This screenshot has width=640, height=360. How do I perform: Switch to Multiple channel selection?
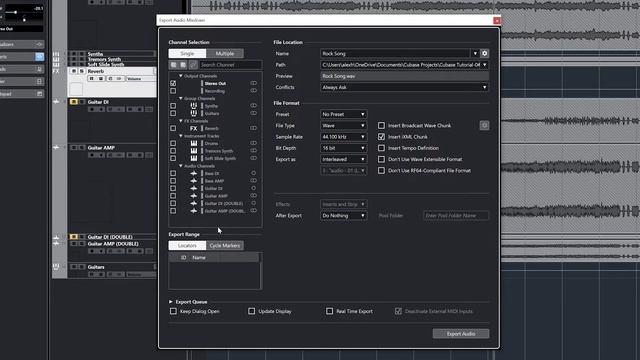click(224, 53)
